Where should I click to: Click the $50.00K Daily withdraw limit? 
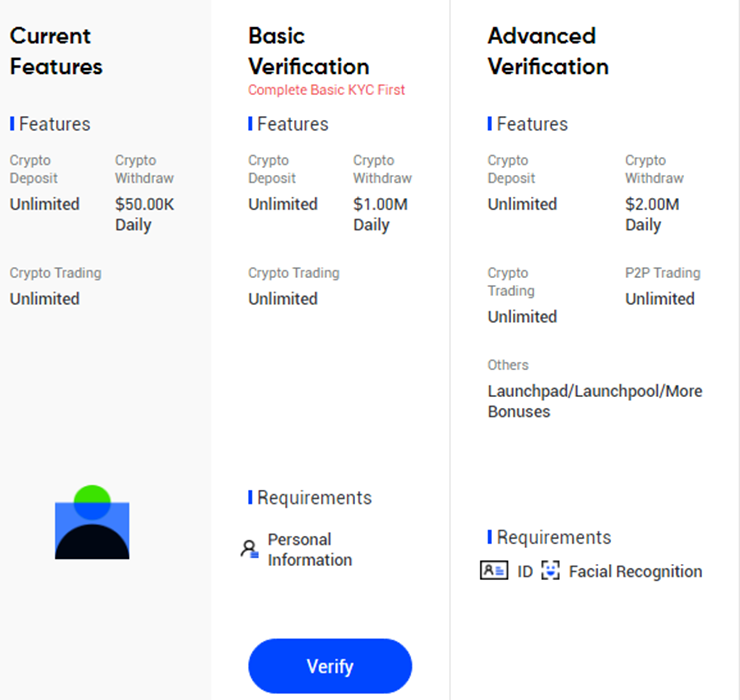144,214
